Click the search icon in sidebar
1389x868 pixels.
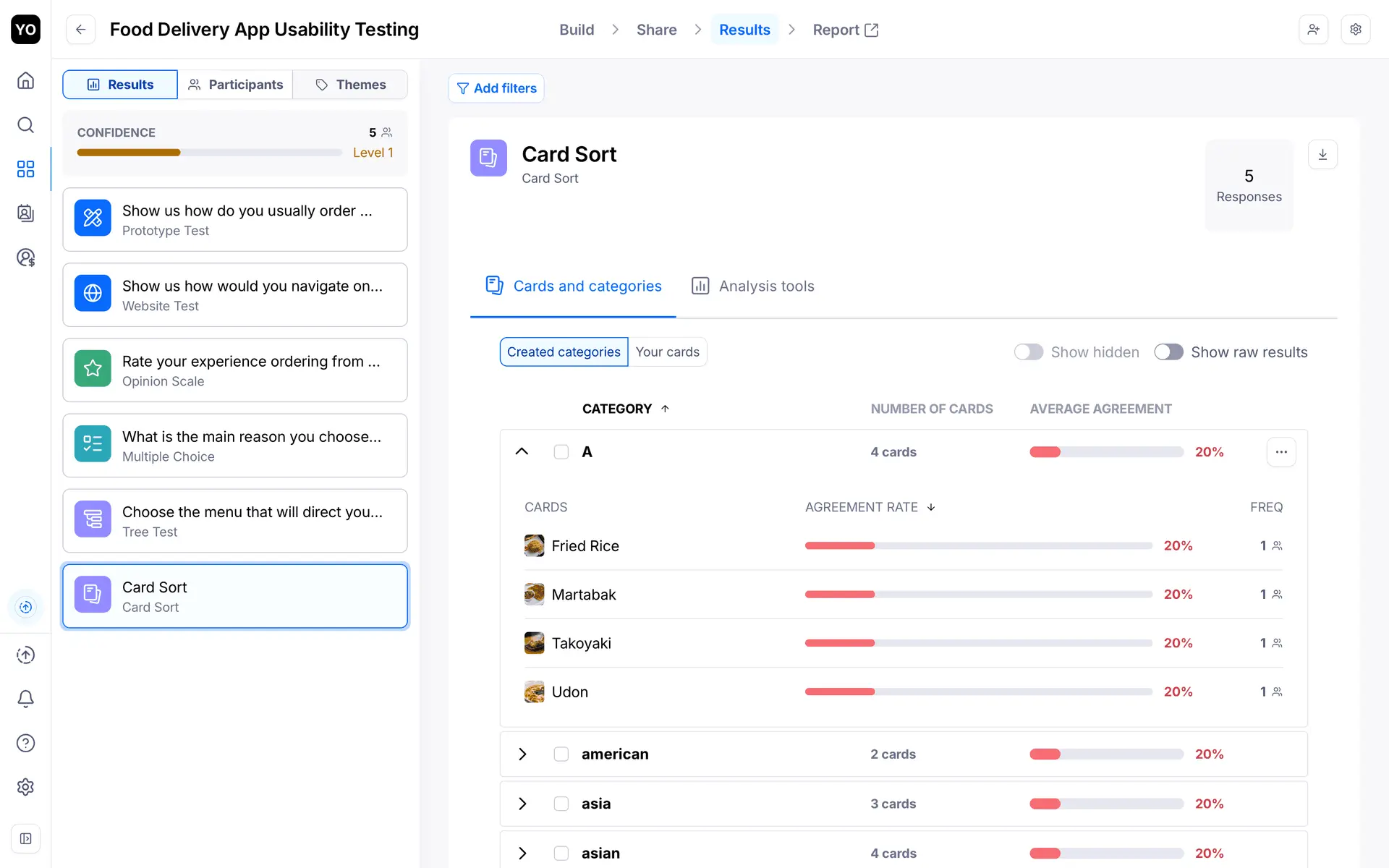pyautogui.click(x=25, y=125)
